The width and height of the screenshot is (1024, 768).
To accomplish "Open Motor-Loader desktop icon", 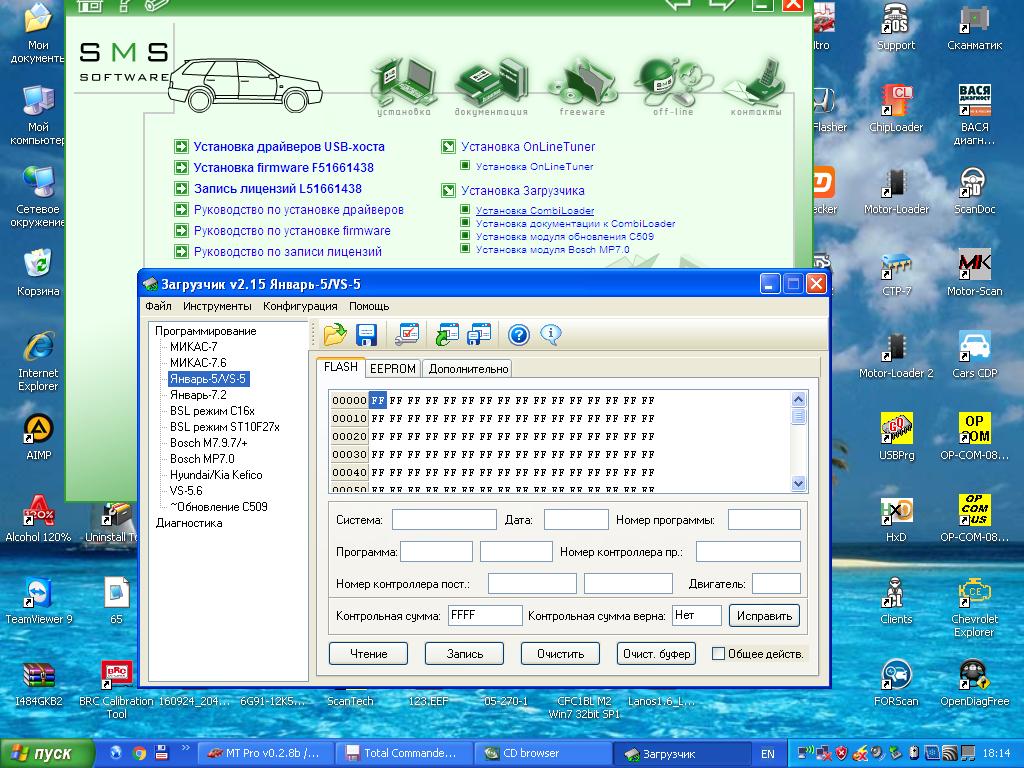I will click(896, 191).
